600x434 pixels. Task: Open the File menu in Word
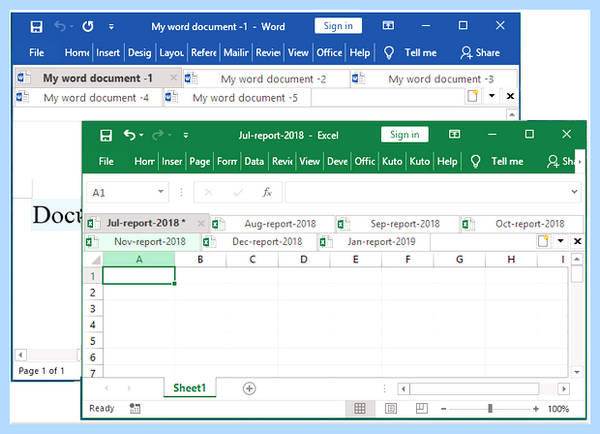[x=37, y=52]
